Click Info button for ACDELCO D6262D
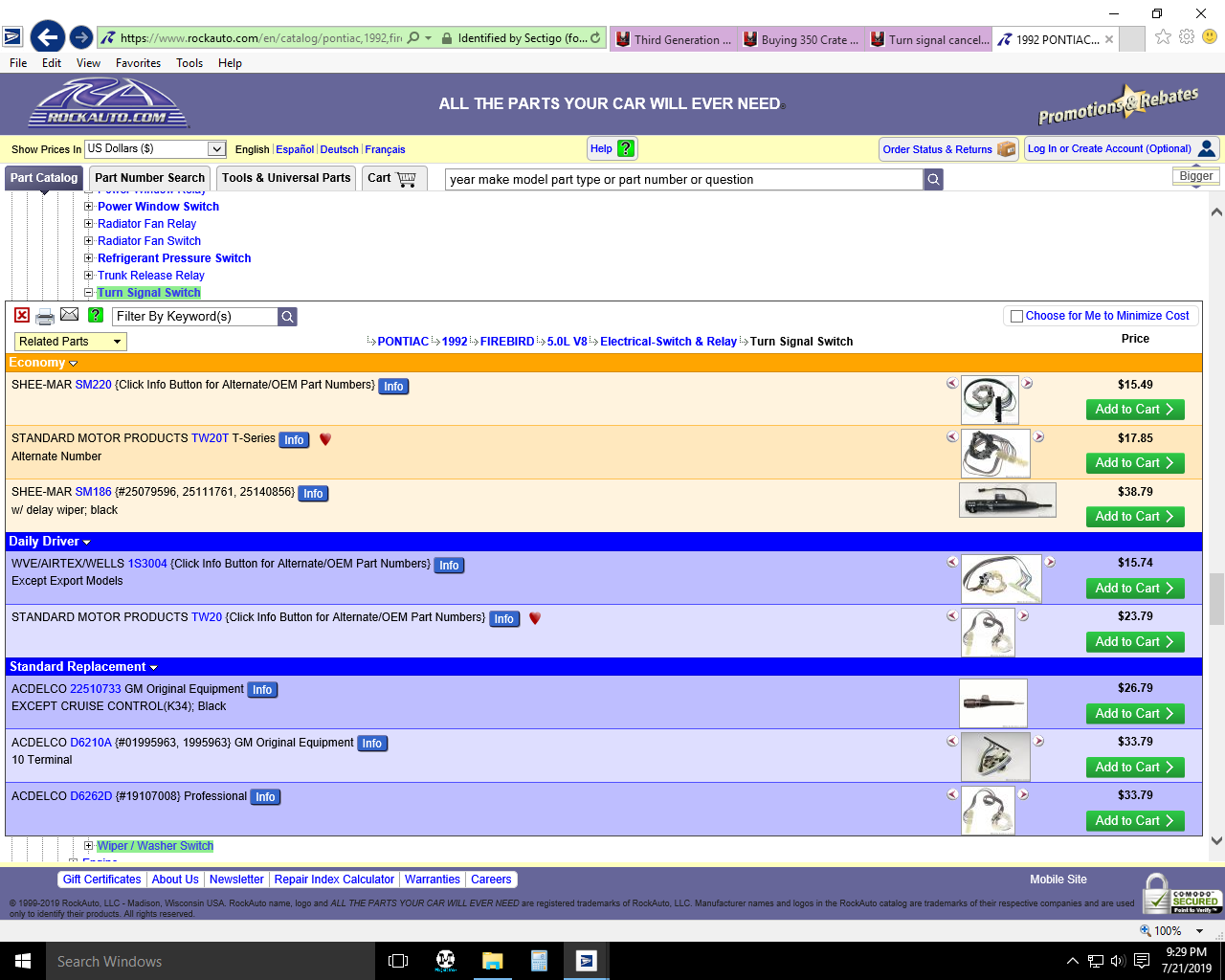The width and height of the screenshot is (1225, 980). (x=265, y=797)
